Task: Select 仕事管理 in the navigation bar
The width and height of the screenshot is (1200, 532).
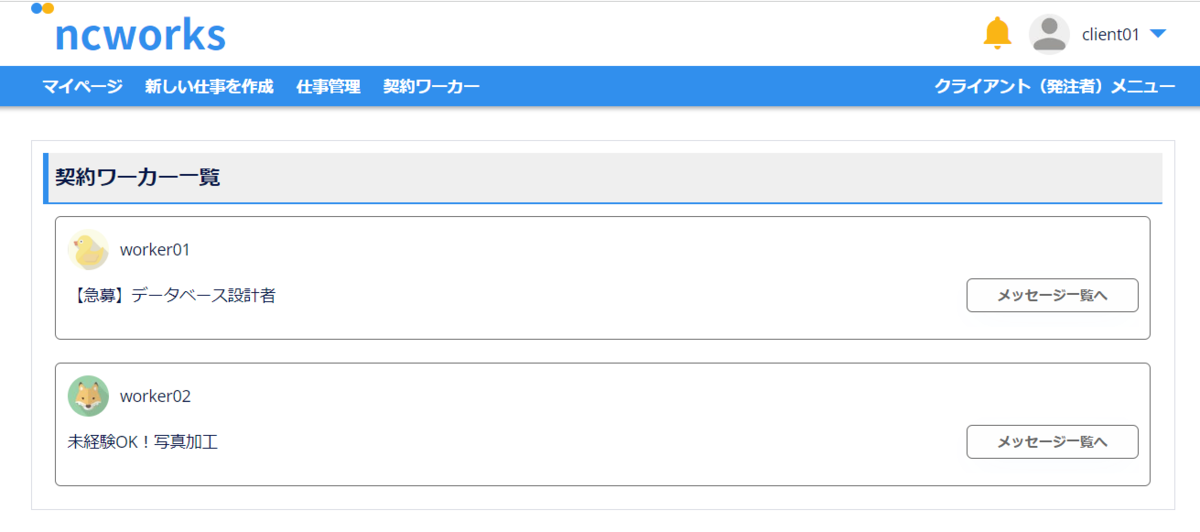Action: click(x=328, y=87)
